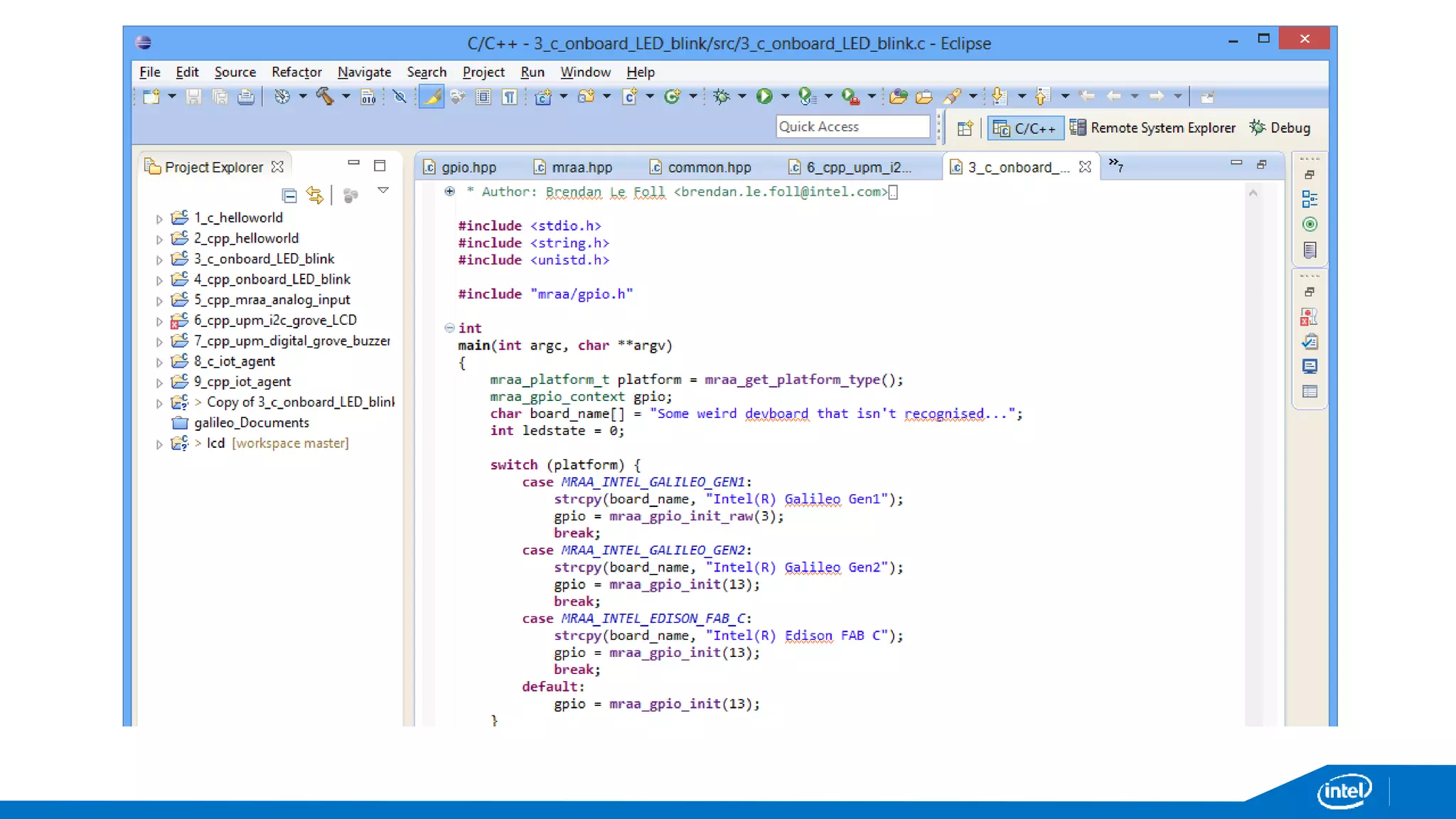Click the hammer Build icon
Screen dimensions: 1456x819
pyautogui.click(x=325, y=97)
